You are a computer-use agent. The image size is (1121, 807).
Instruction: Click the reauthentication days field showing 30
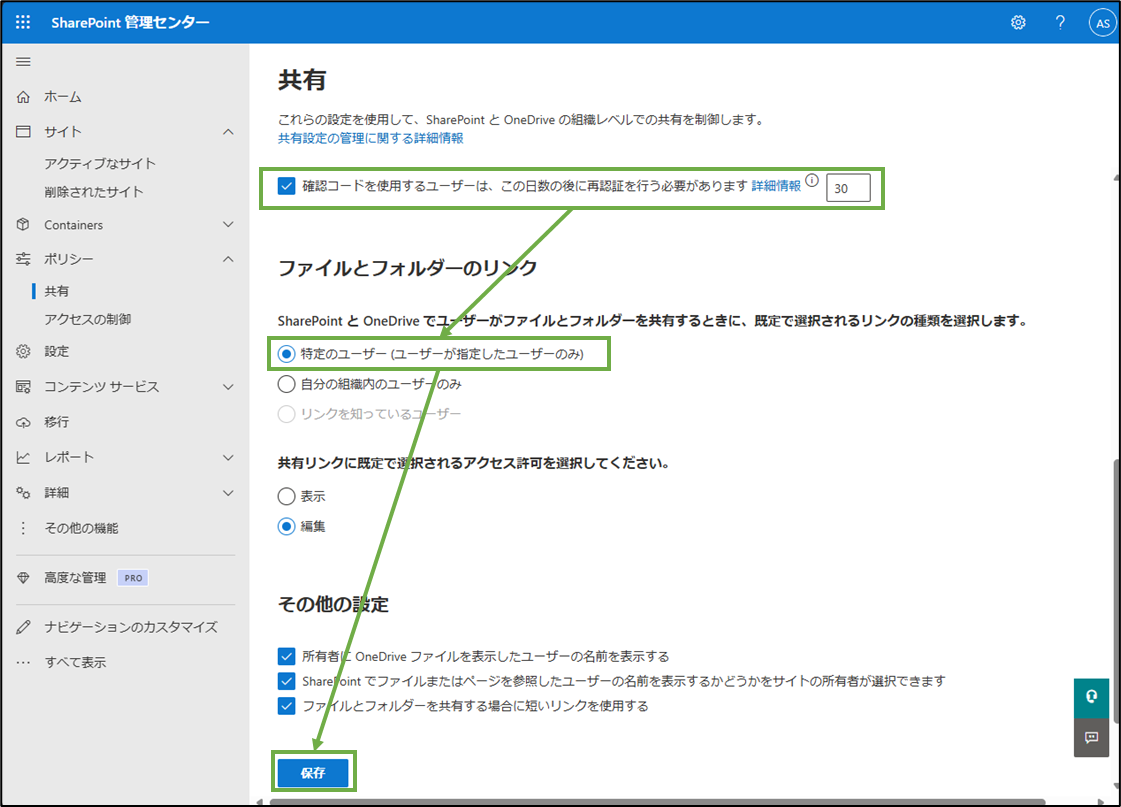pyautogui.click(x=848, y=188)
